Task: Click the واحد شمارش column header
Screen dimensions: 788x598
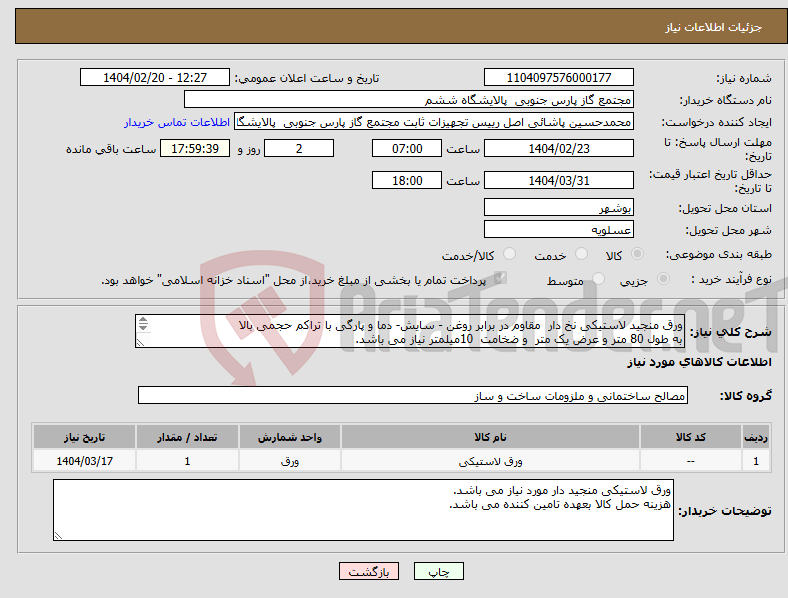Action: (x=290, y=437)
